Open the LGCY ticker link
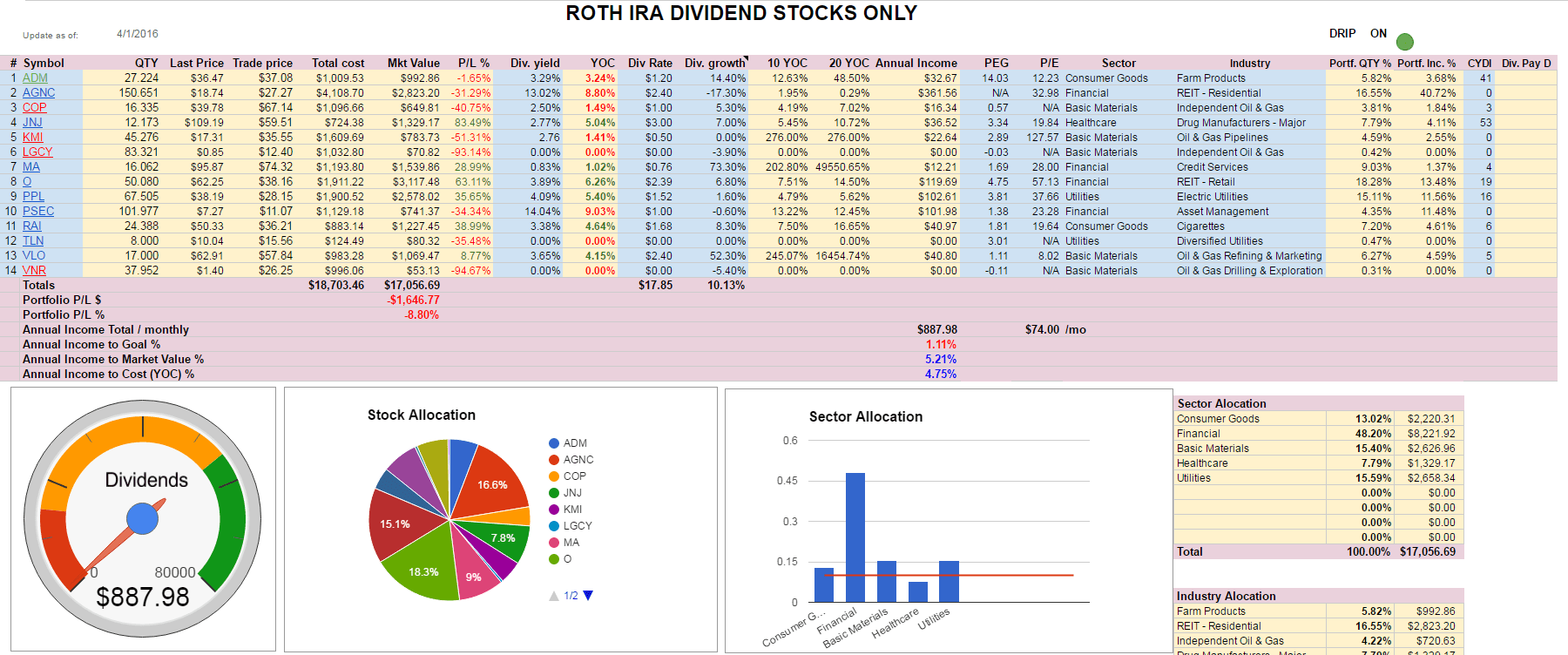This screenshot has height=655, width=1568. click(x=37, y=152)
